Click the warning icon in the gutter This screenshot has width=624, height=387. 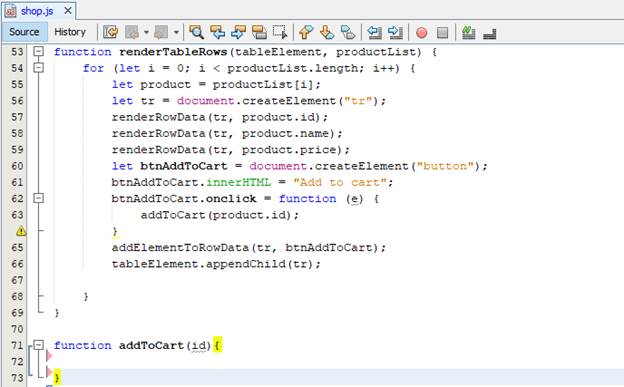click(x=21, y=231)
